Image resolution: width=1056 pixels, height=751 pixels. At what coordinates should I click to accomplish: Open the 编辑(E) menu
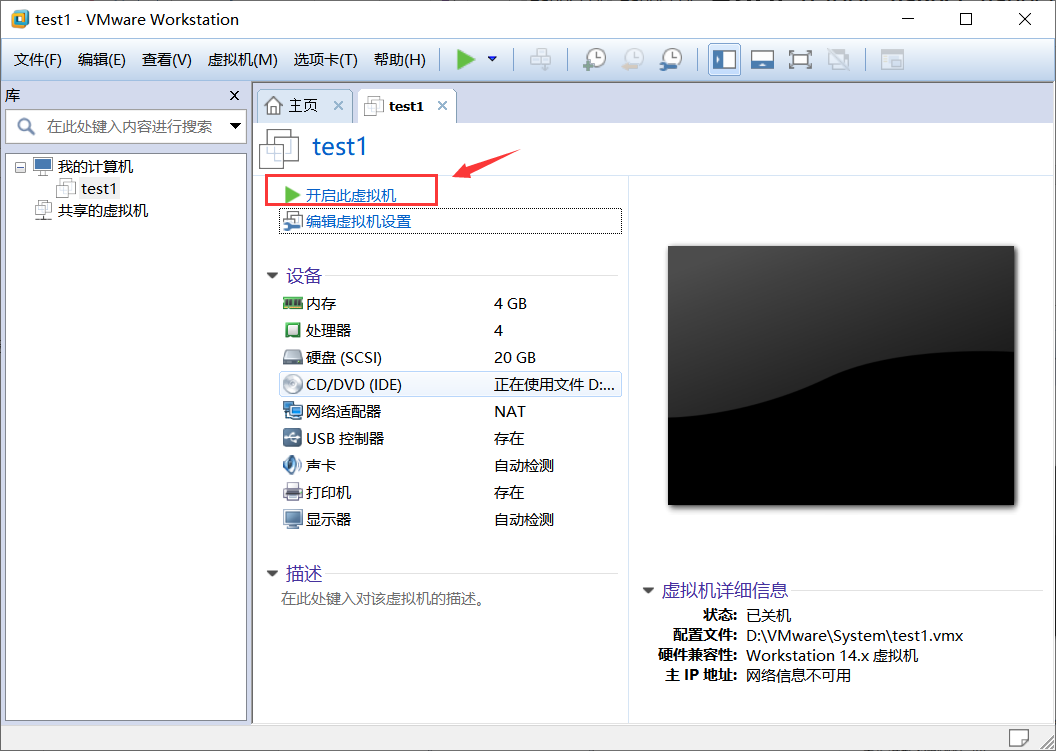pyautogui.click(x=102, y=60)
